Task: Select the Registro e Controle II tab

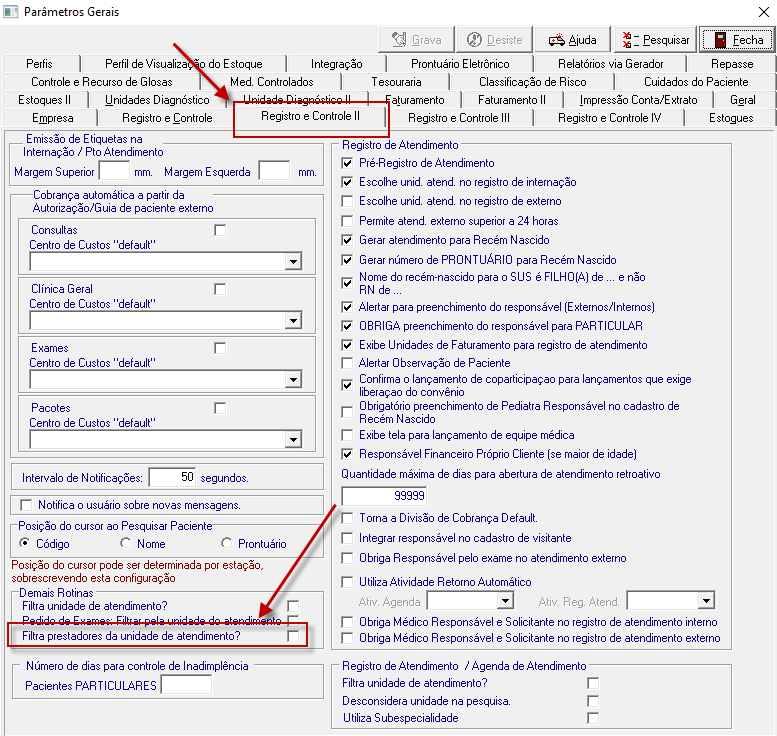Action: point(310,116)
